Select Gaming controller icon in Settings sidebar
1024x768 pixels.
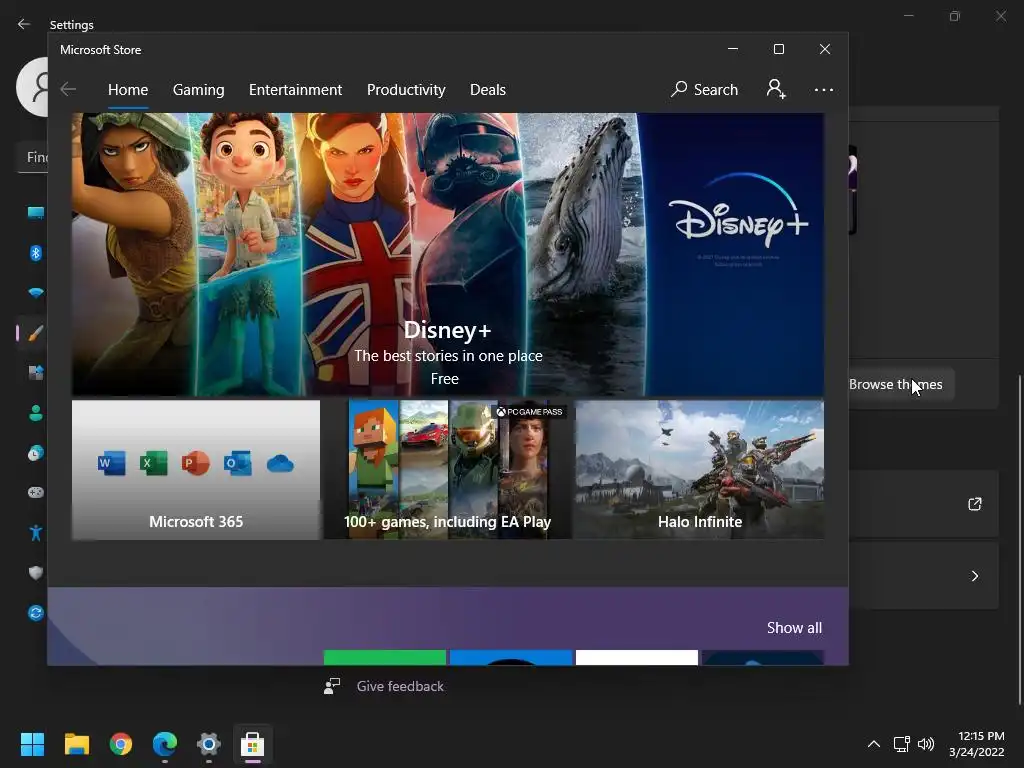click(35, 492)
